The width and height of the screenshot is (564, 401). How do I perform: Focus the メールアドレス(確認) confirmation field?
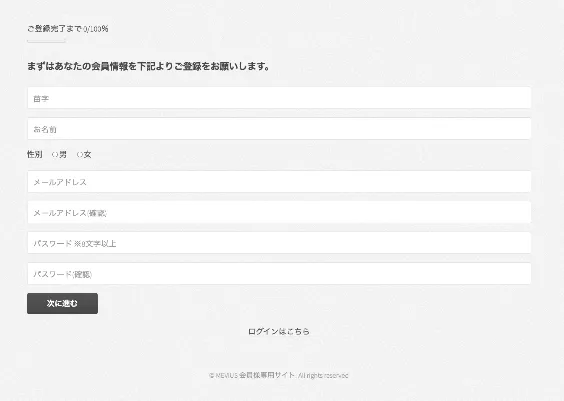279,212
